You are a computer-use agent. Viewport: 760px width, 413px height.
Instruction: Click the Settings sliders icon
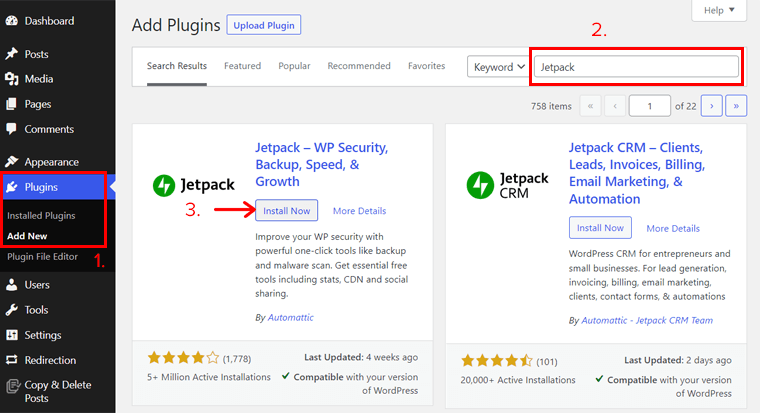pyautogui.click(x=12, y=335)
